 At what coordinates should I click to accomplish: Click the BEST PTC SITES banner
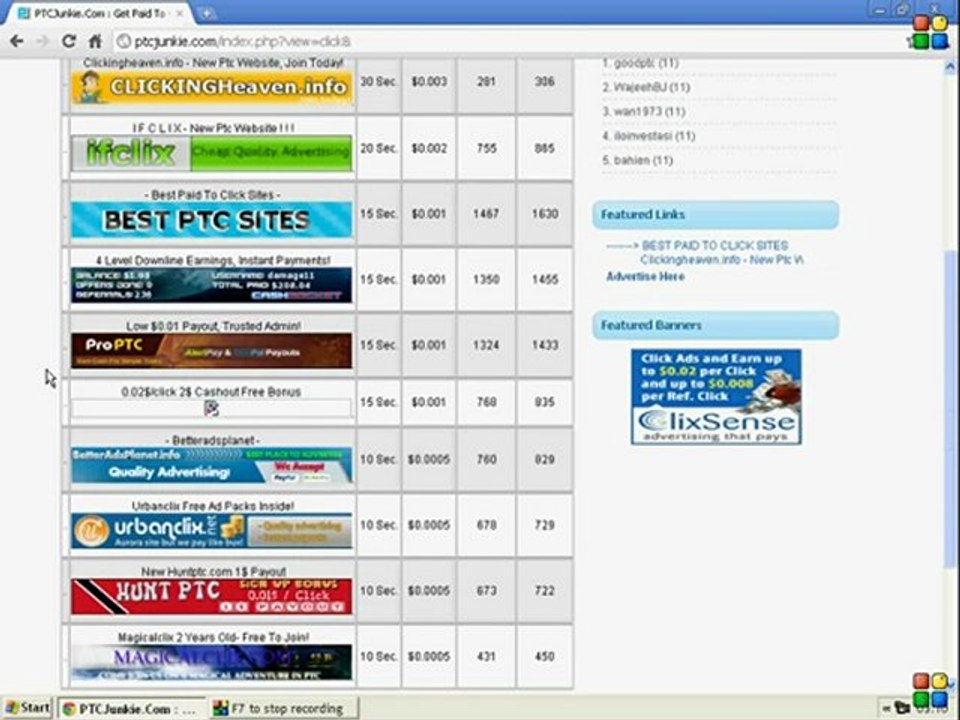pyautogui.click(x=212, y=219)
